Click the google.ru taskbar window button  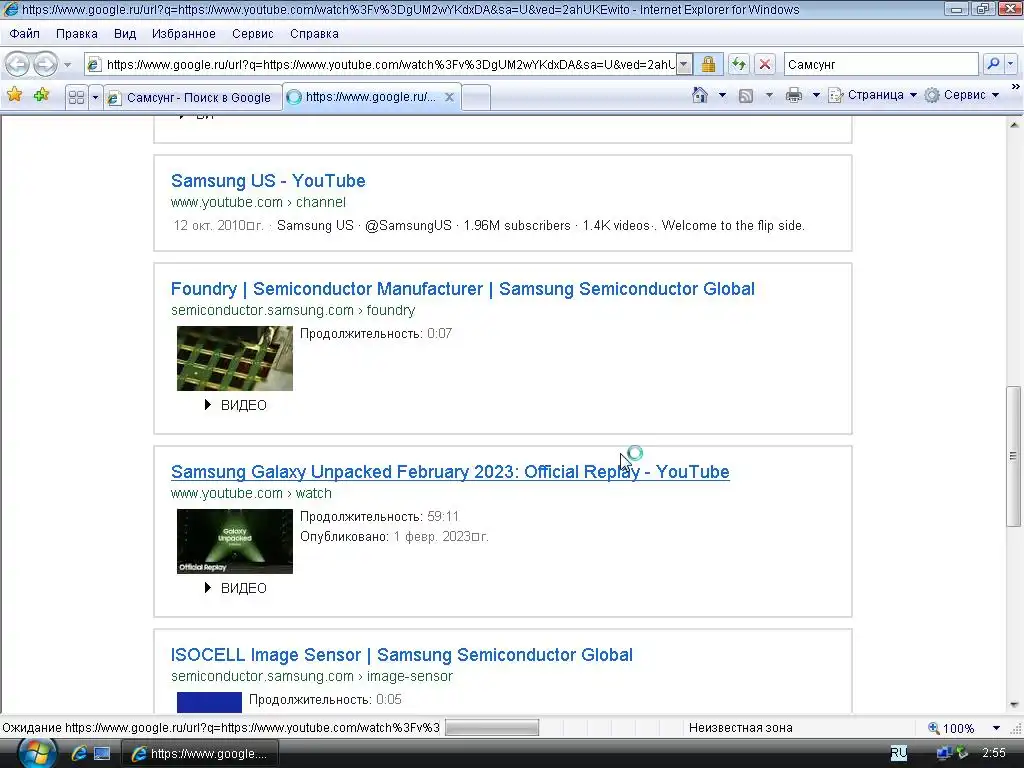[200, 753]
